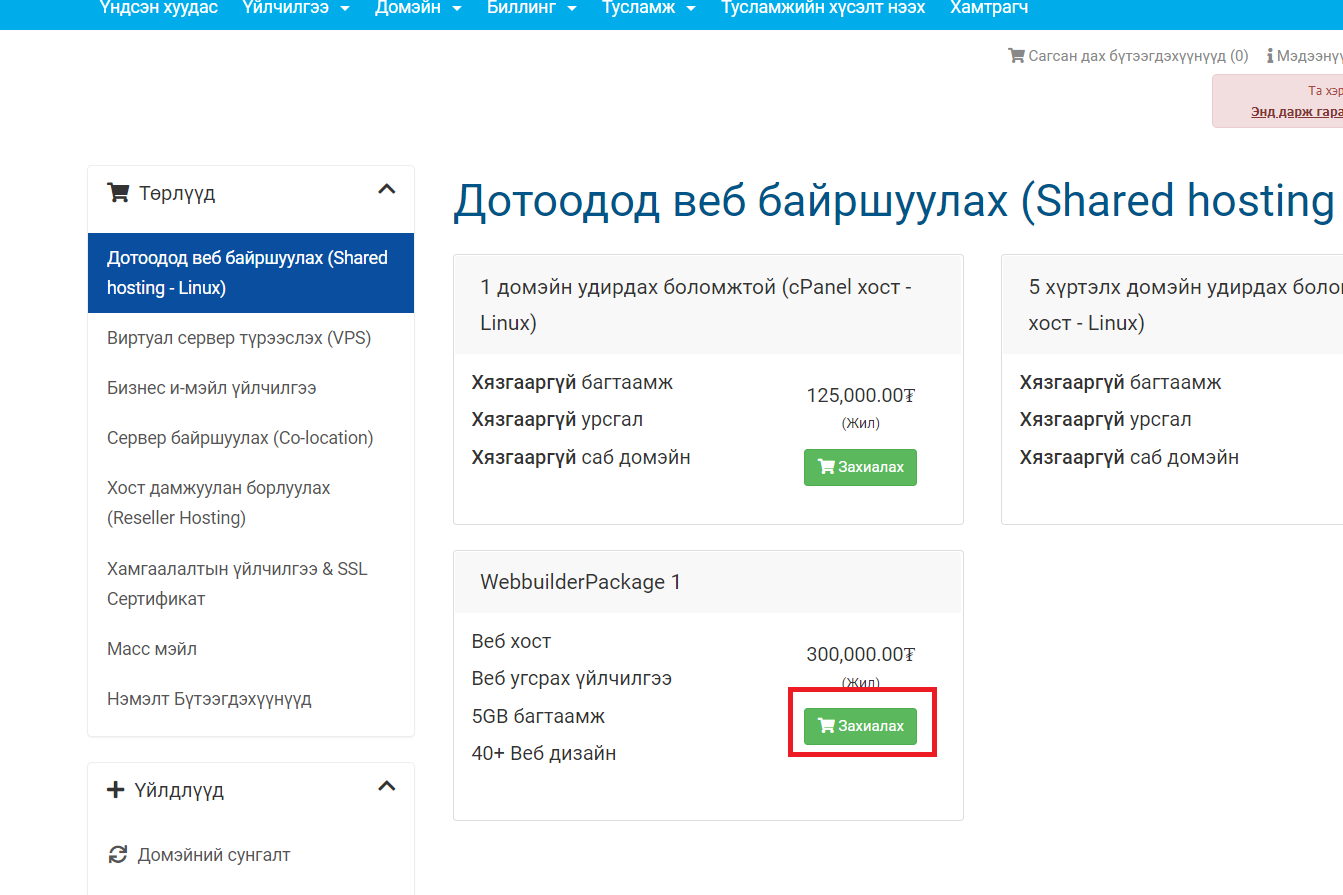
Task: Collapse the Үйлдлүүд panel chevron
Action: pos(387,786)
